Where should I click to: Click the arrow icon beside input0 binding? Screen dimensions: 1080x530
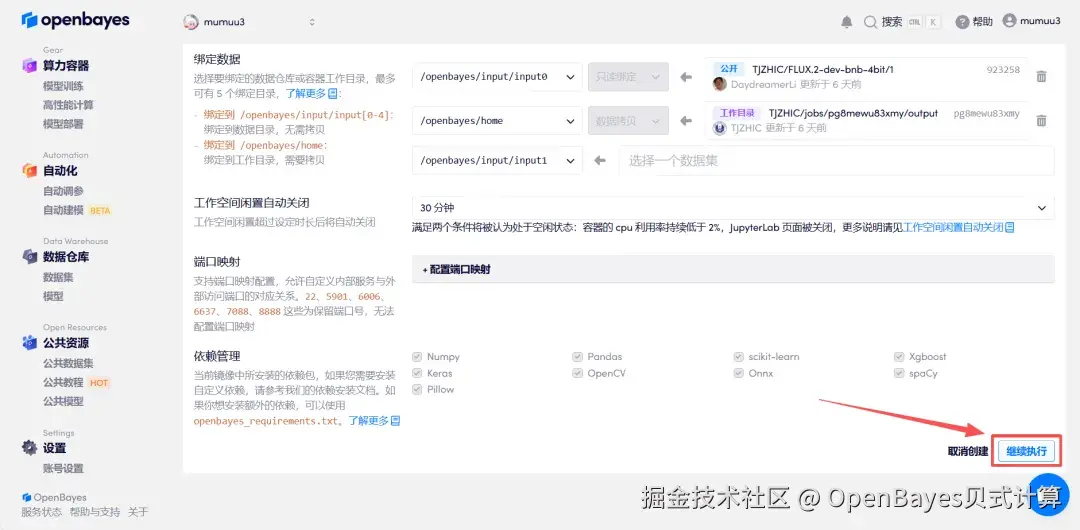[x=685, y=77]
